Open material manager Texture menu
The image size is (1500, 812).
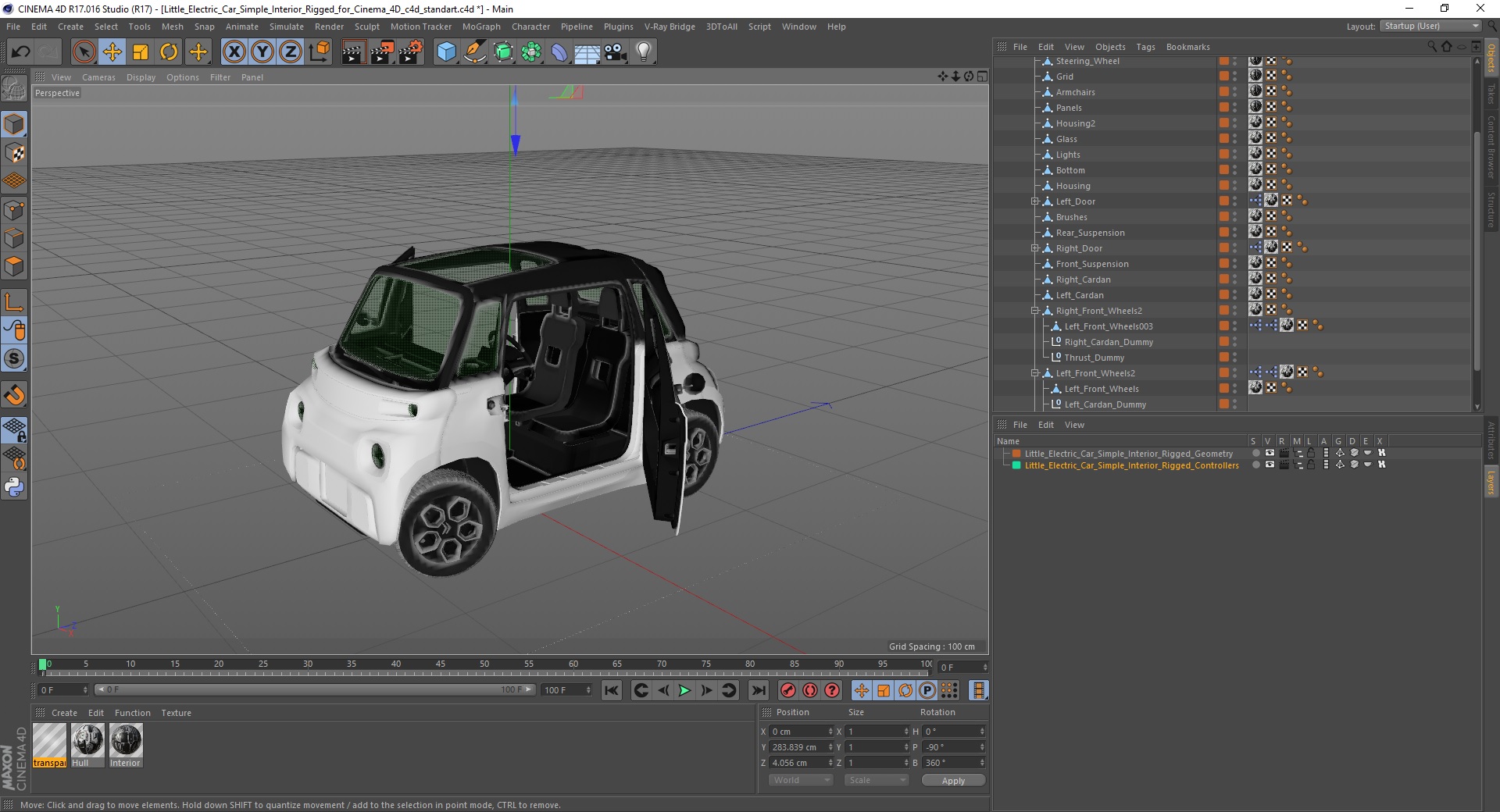point(176,713)
